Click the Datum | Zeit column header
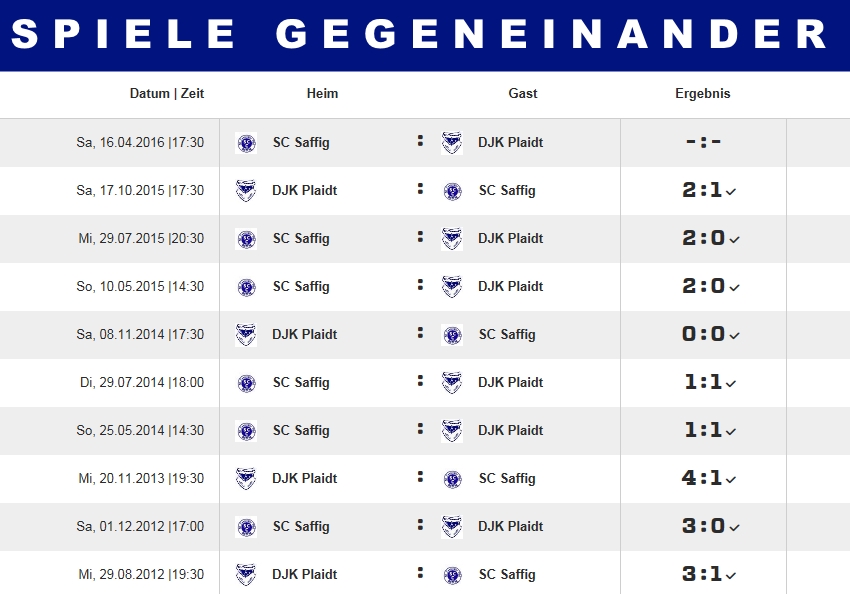 [x=167, y=94]
